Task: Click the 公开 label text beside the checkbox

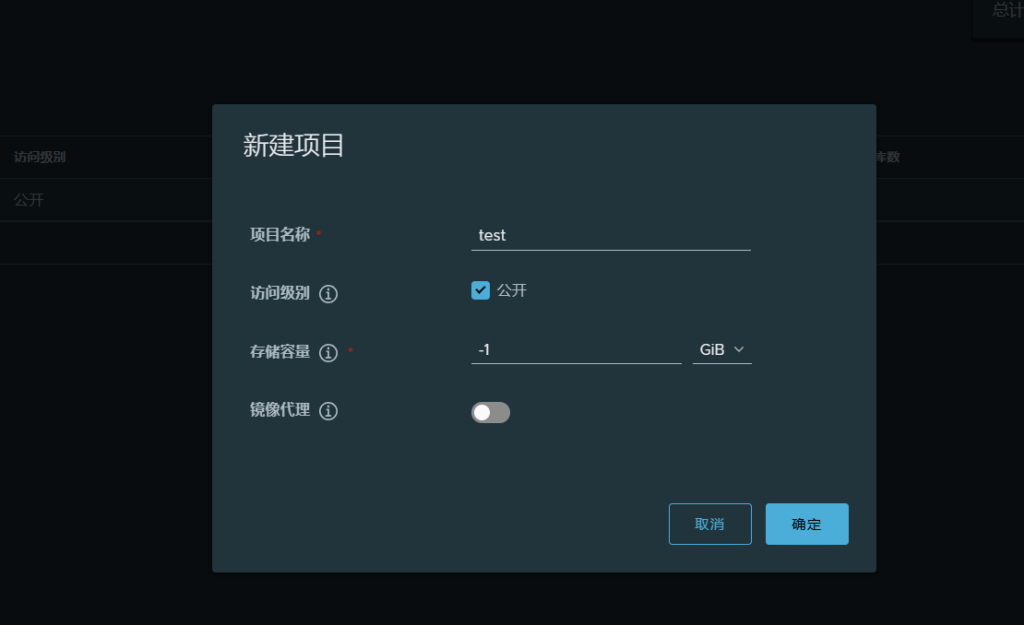Action: (x=512, y=291)
